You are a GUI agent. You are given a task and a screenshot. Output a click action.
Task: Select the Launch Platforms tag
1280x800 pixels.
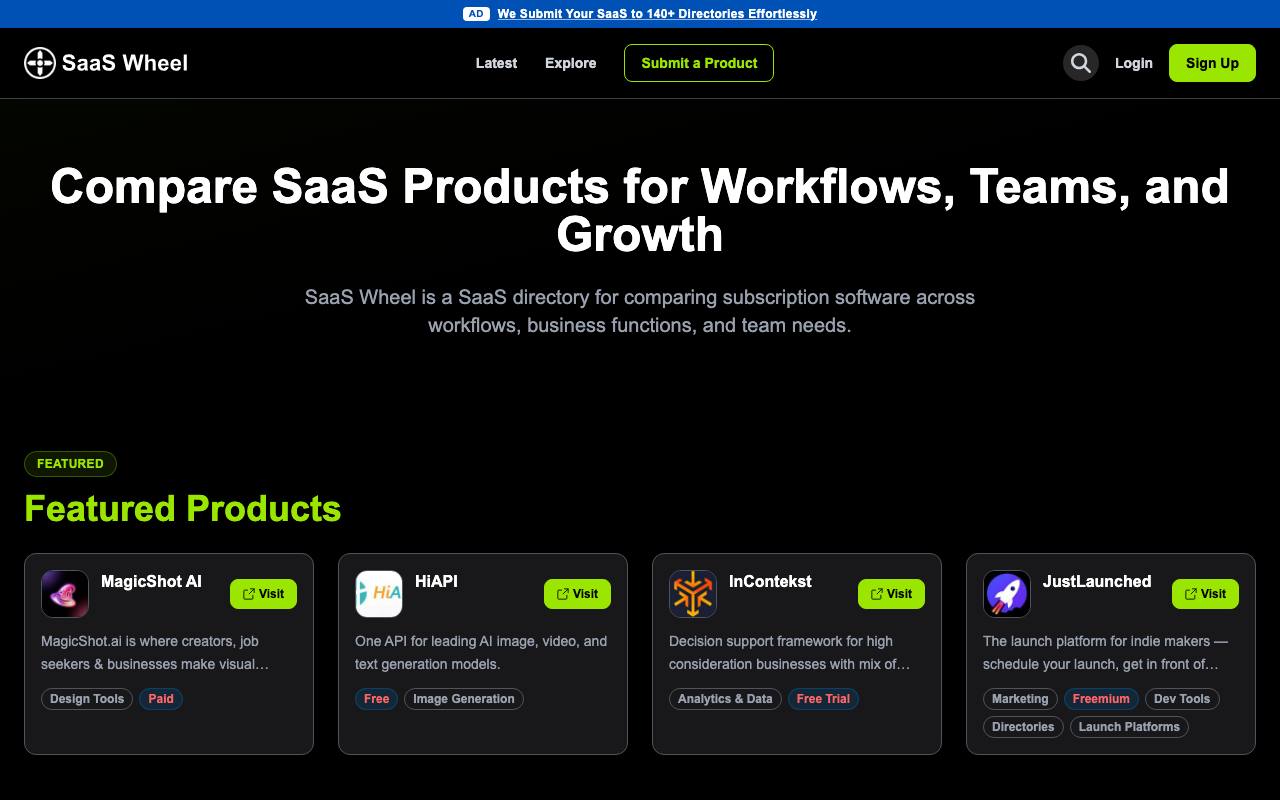[x=1129, y=727]
